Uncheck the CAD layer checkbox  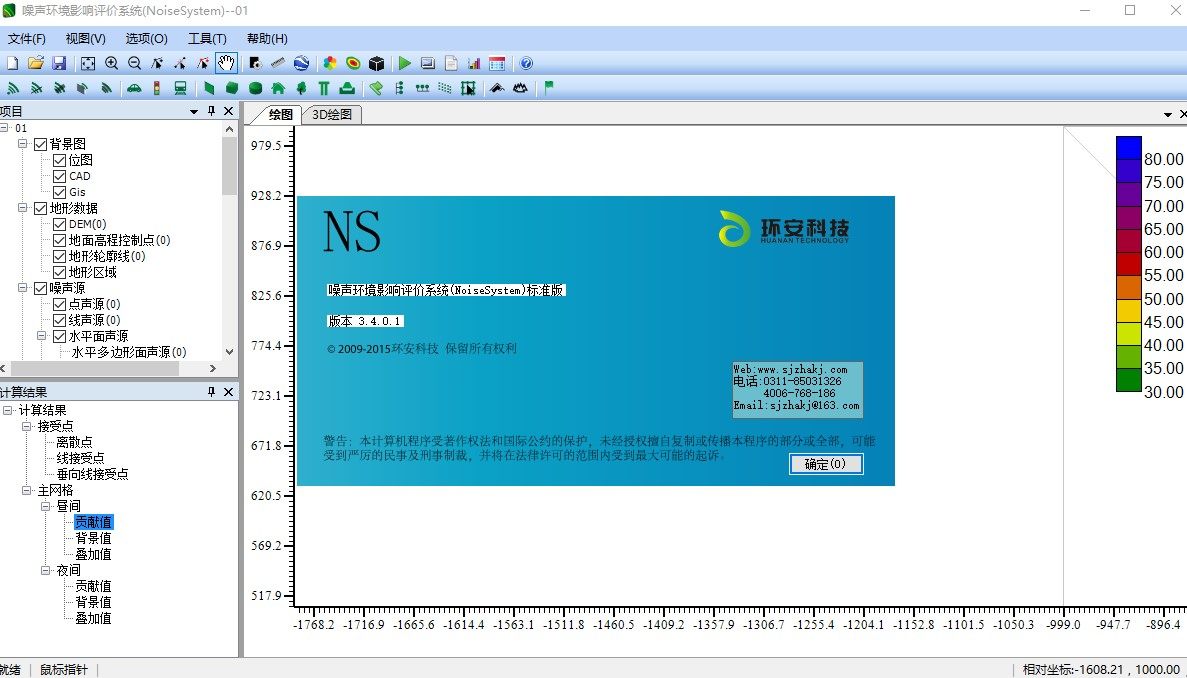pyautogui.click(x=61, y=175)
